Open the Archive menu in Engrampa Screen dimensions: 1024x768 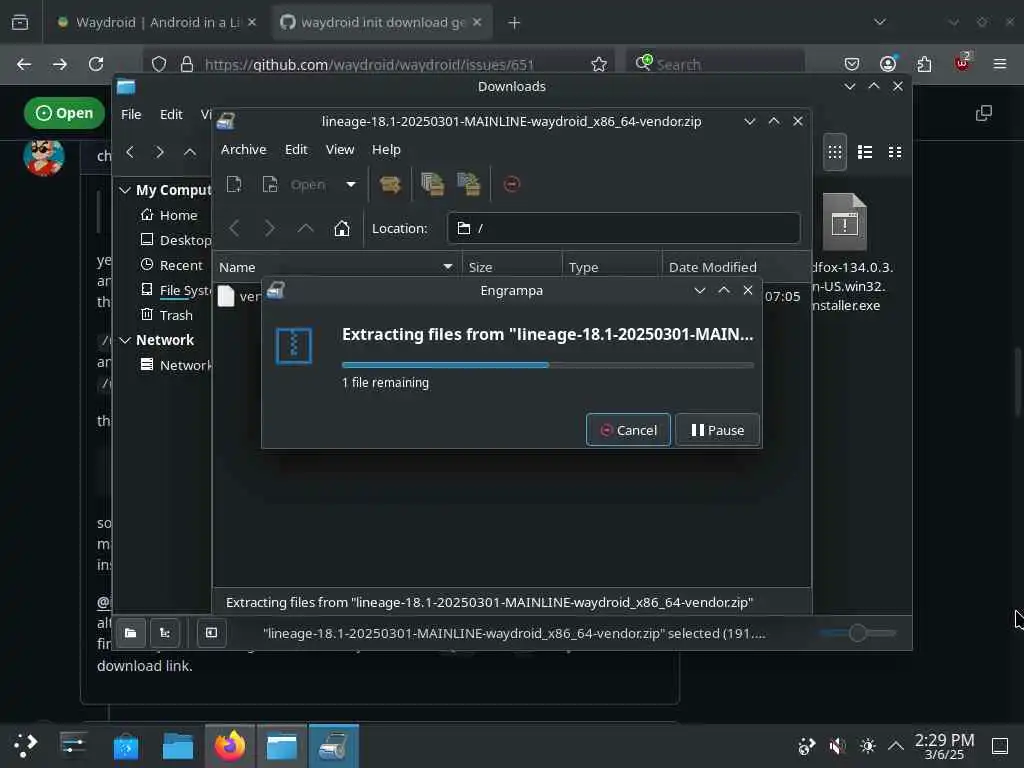click(x=244, y=150)
